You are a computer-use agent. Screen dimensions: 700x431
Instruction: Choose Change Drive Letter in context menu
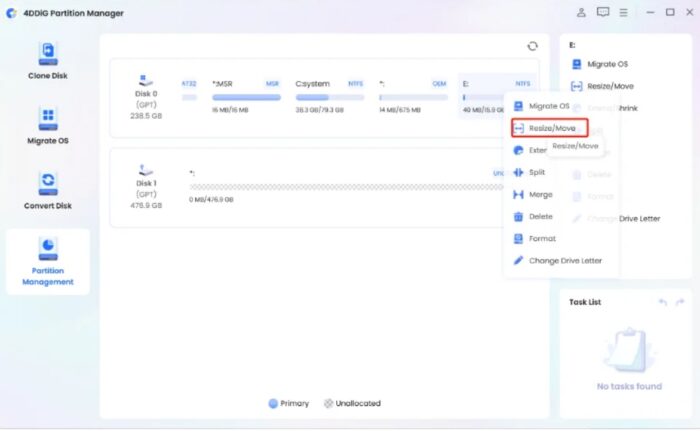(x=558, y=261)
